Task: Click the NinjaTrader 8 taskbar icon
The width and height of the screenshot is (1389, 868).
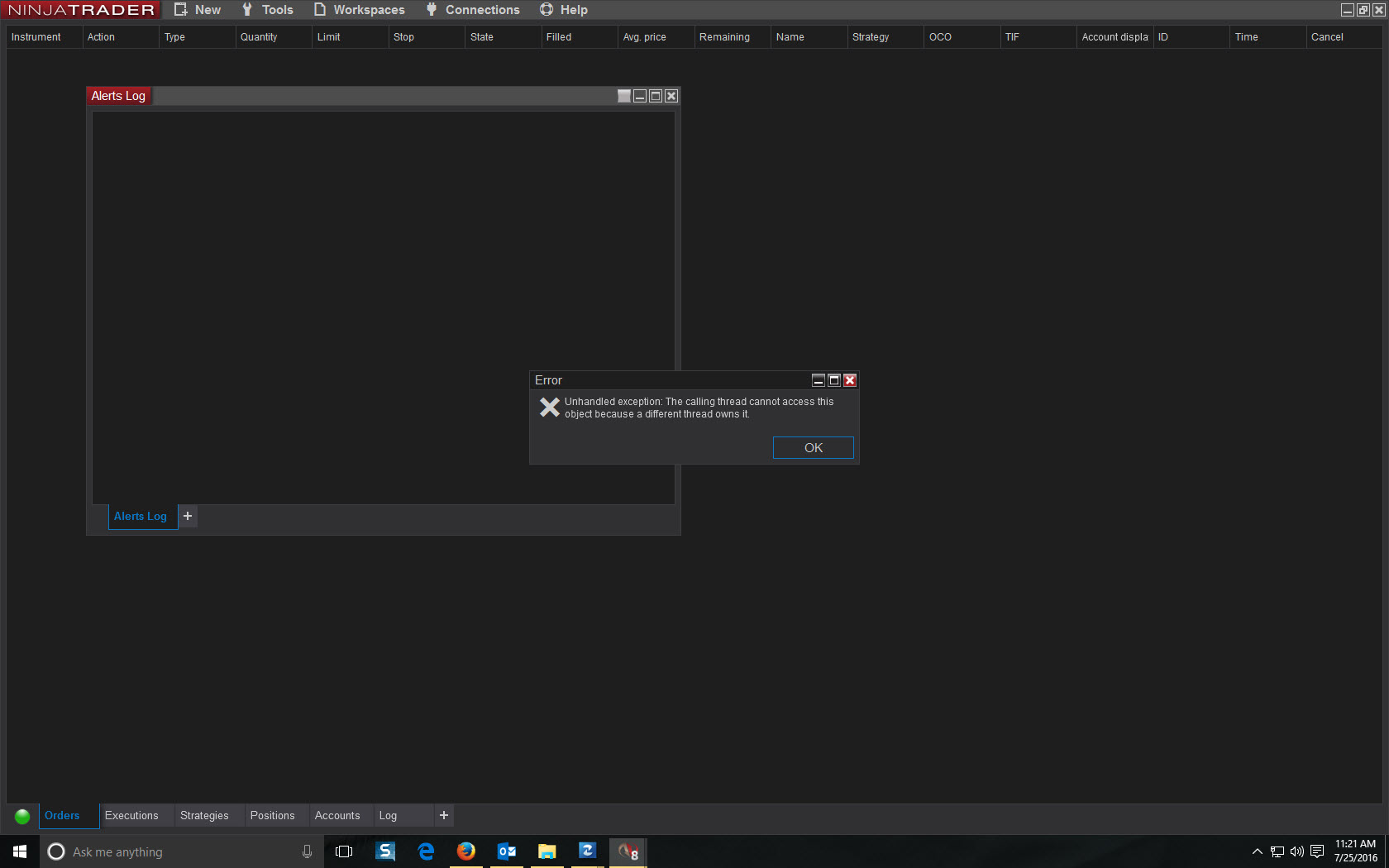Action: [x=628, y=851]
